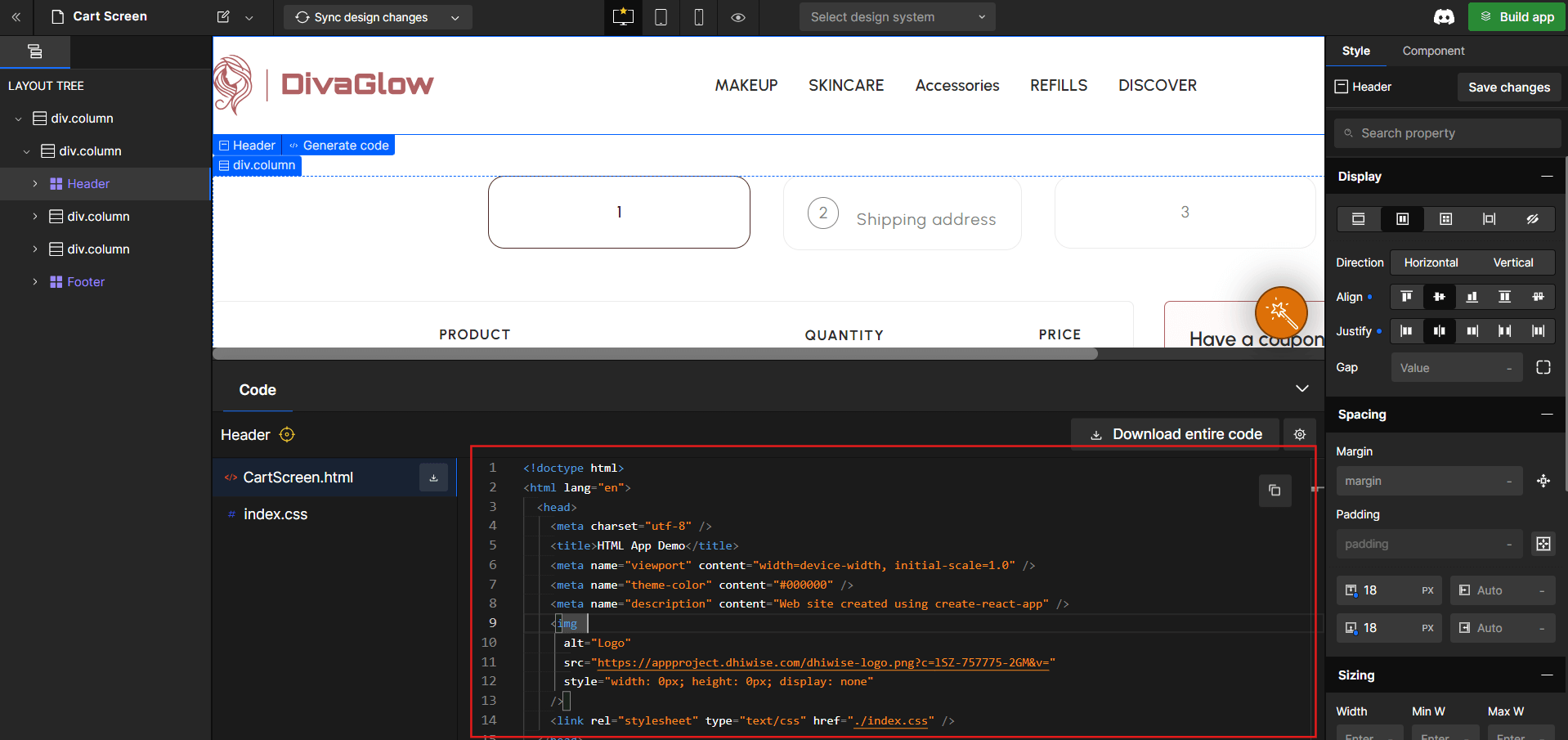The height and width of the screenshot is (740, 1568).
Task: Click the horizontal canvas scrollbar
Action: 655,354
